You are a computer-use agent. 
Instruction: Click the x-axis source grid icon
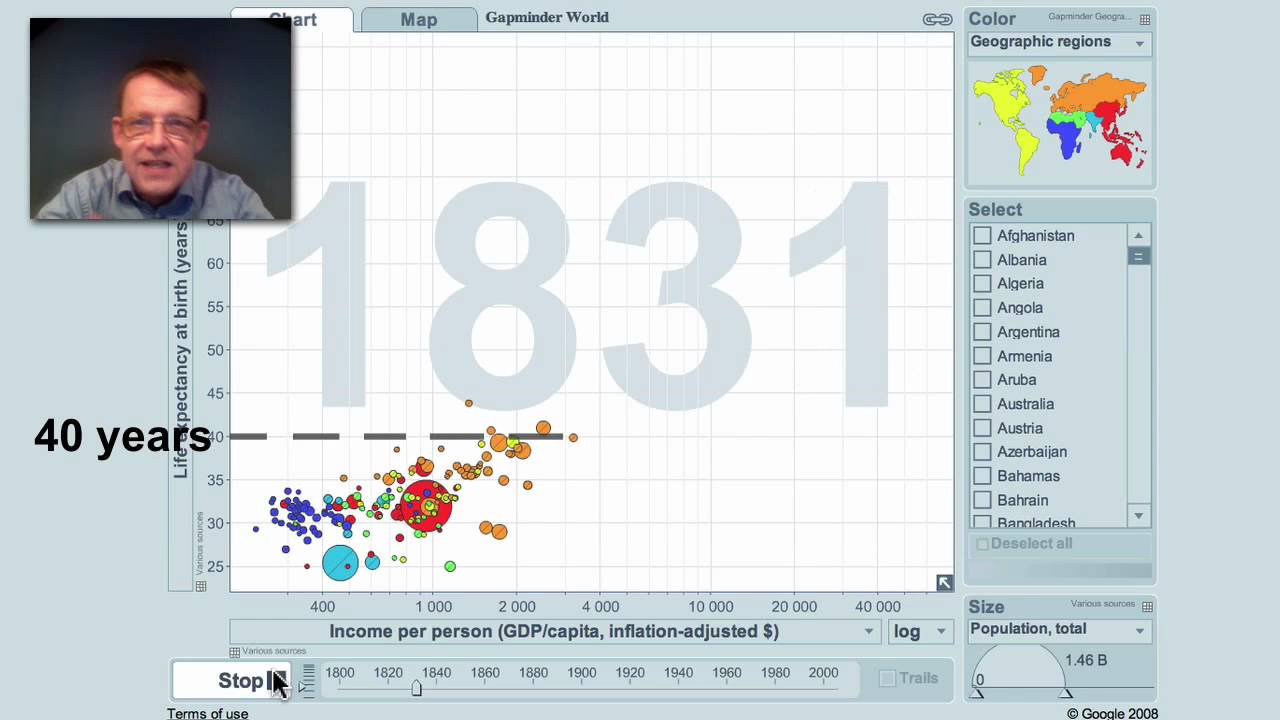[x=235, y=652]
